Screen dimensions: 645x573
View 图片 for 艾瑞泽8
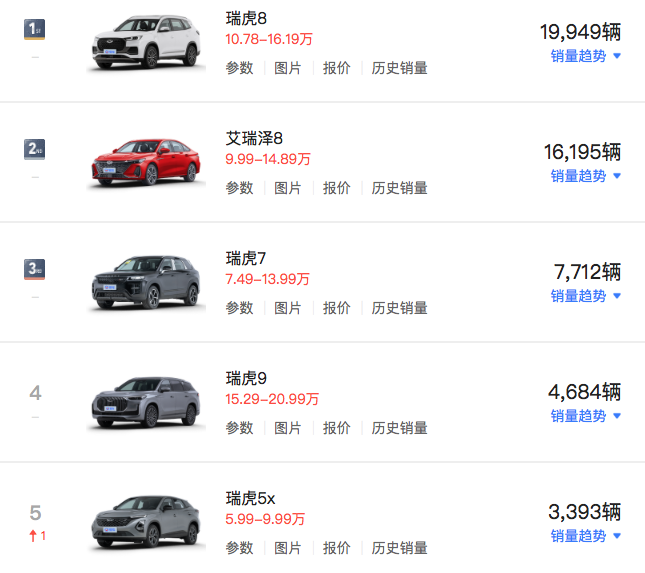[288, 188]
